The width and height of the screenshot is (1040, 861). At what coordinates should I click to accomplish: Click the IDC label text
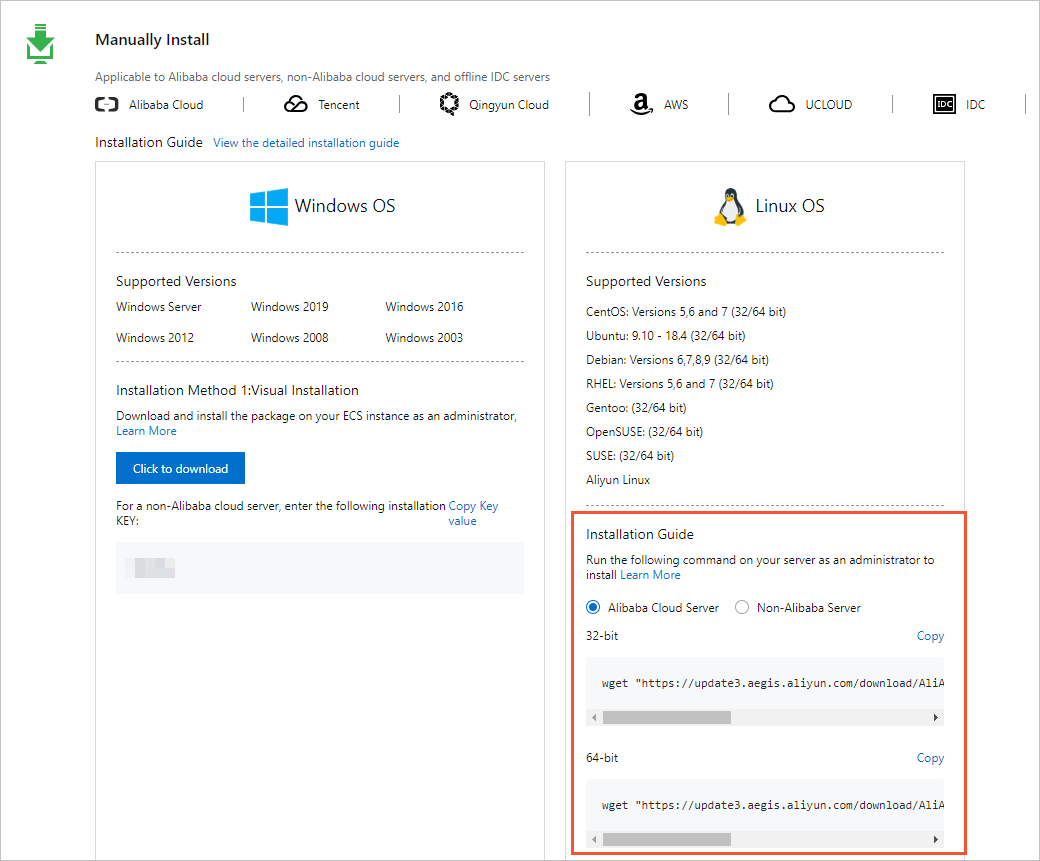pyautogui.click(x=975, y=105)
